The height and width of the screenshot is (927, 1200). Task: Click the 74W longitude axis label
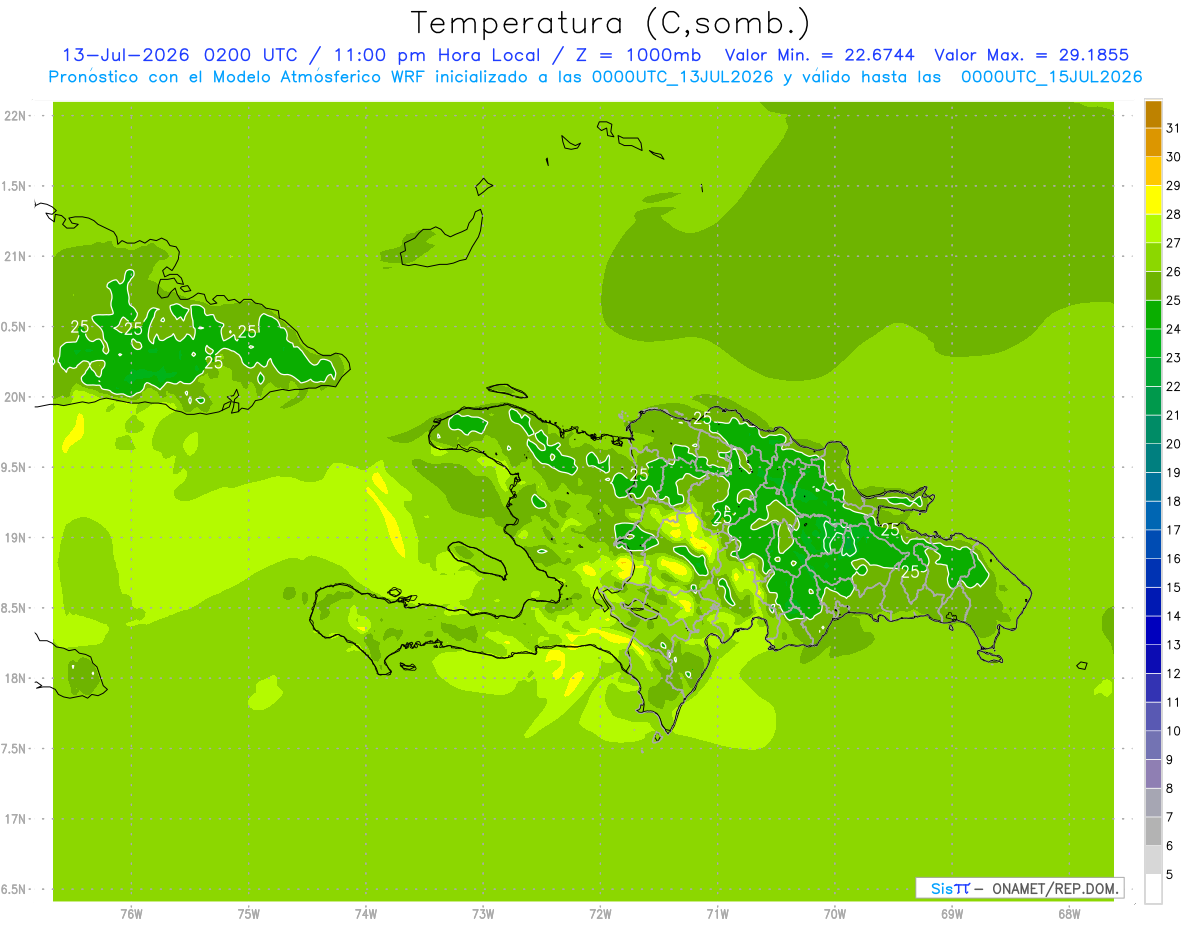[x=366, y=914]
